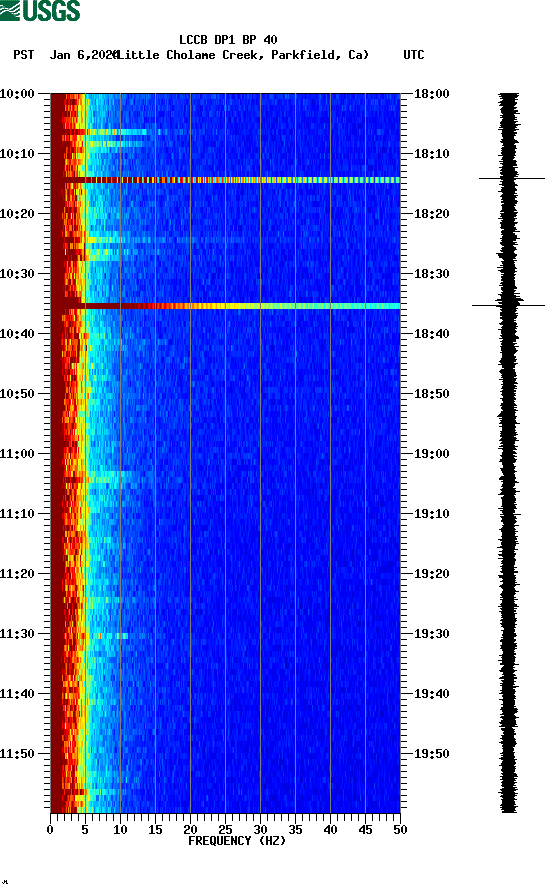Click the 20 Hz frequency tick label
The width and height of the screenshot is (552, 893).
point(190,830)
